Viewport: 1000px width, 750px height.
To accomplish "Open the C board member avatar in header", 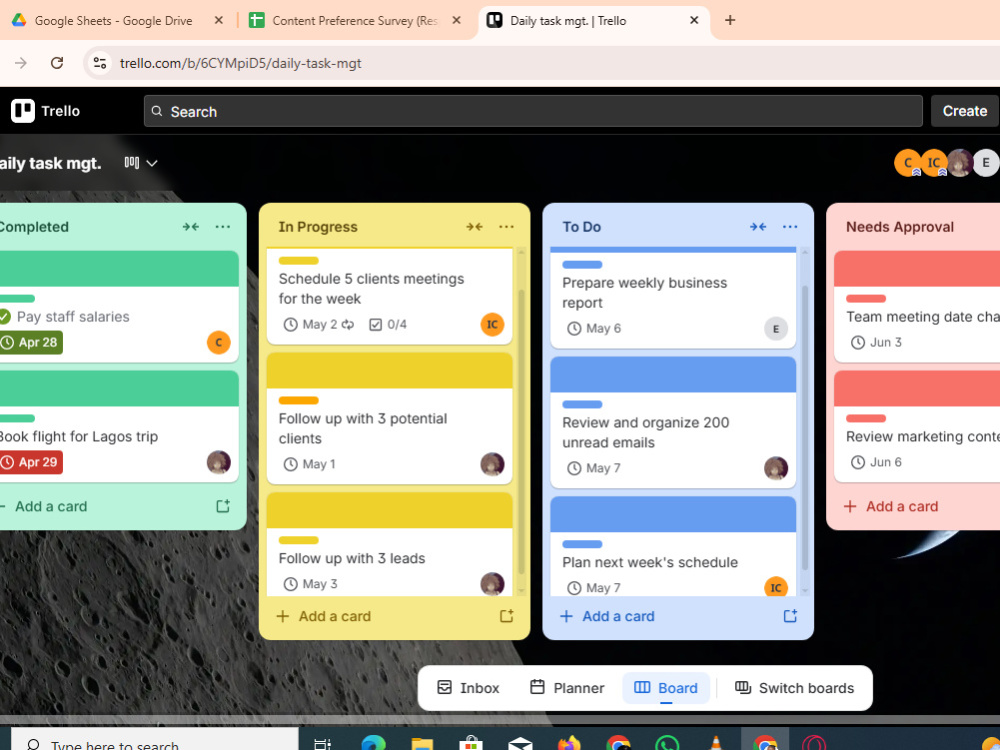I will 908,163.
